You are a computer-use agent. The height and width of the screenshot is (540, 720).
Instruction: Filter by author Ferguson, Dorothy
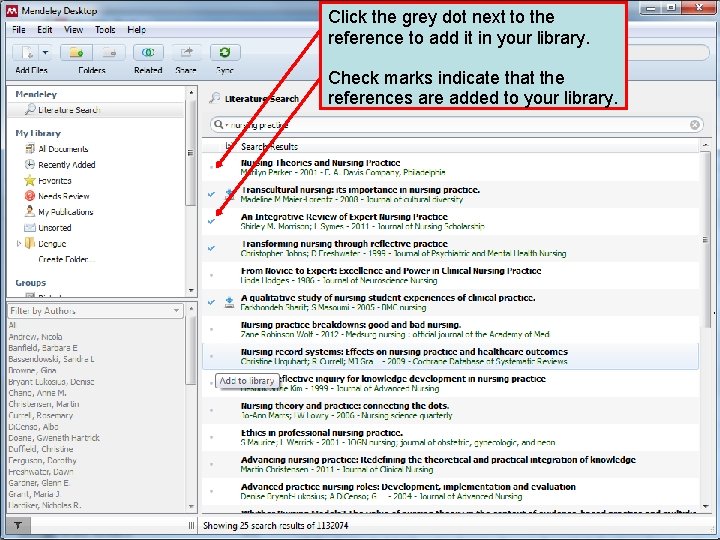click(43, 461)
